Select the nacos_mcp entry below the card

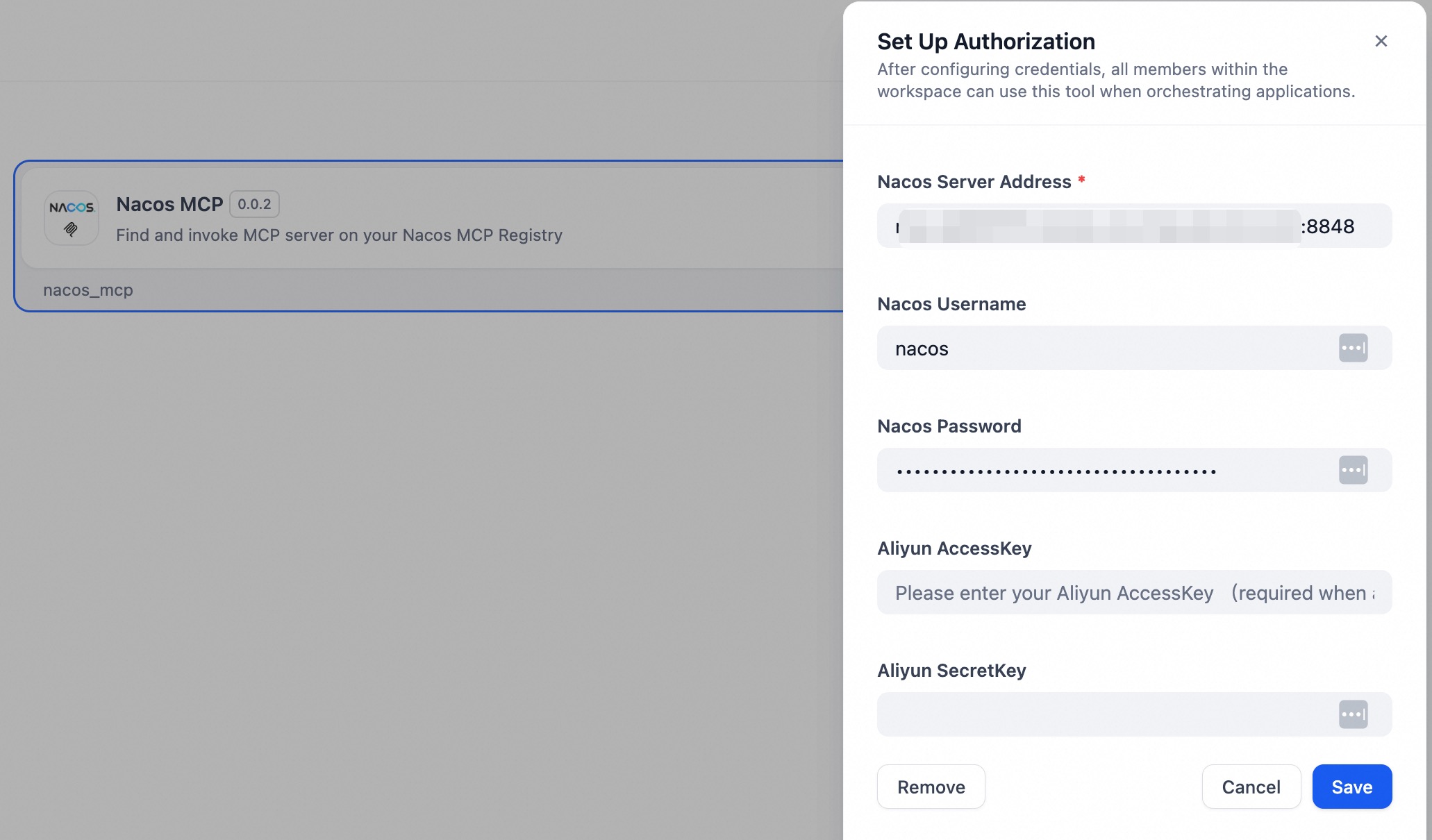[88, 289]
